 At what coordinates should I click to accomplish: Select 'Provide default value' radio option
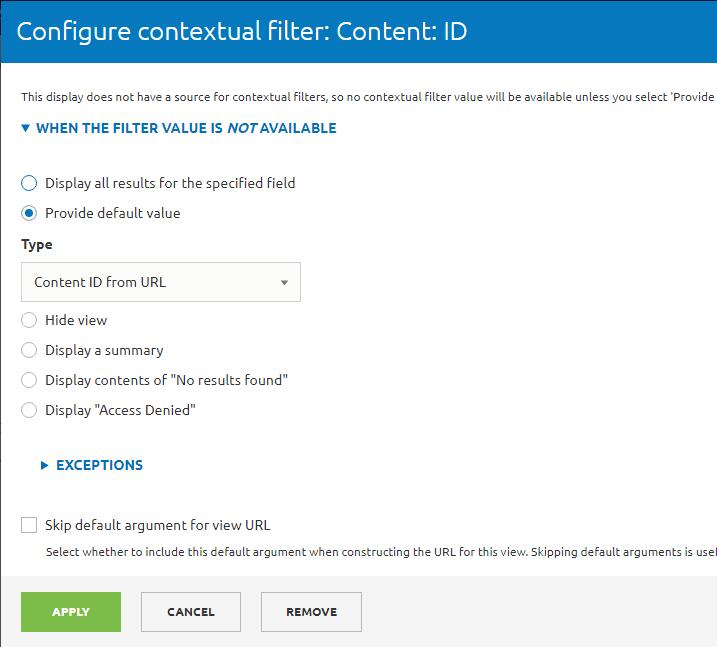[x=29, y=213]
